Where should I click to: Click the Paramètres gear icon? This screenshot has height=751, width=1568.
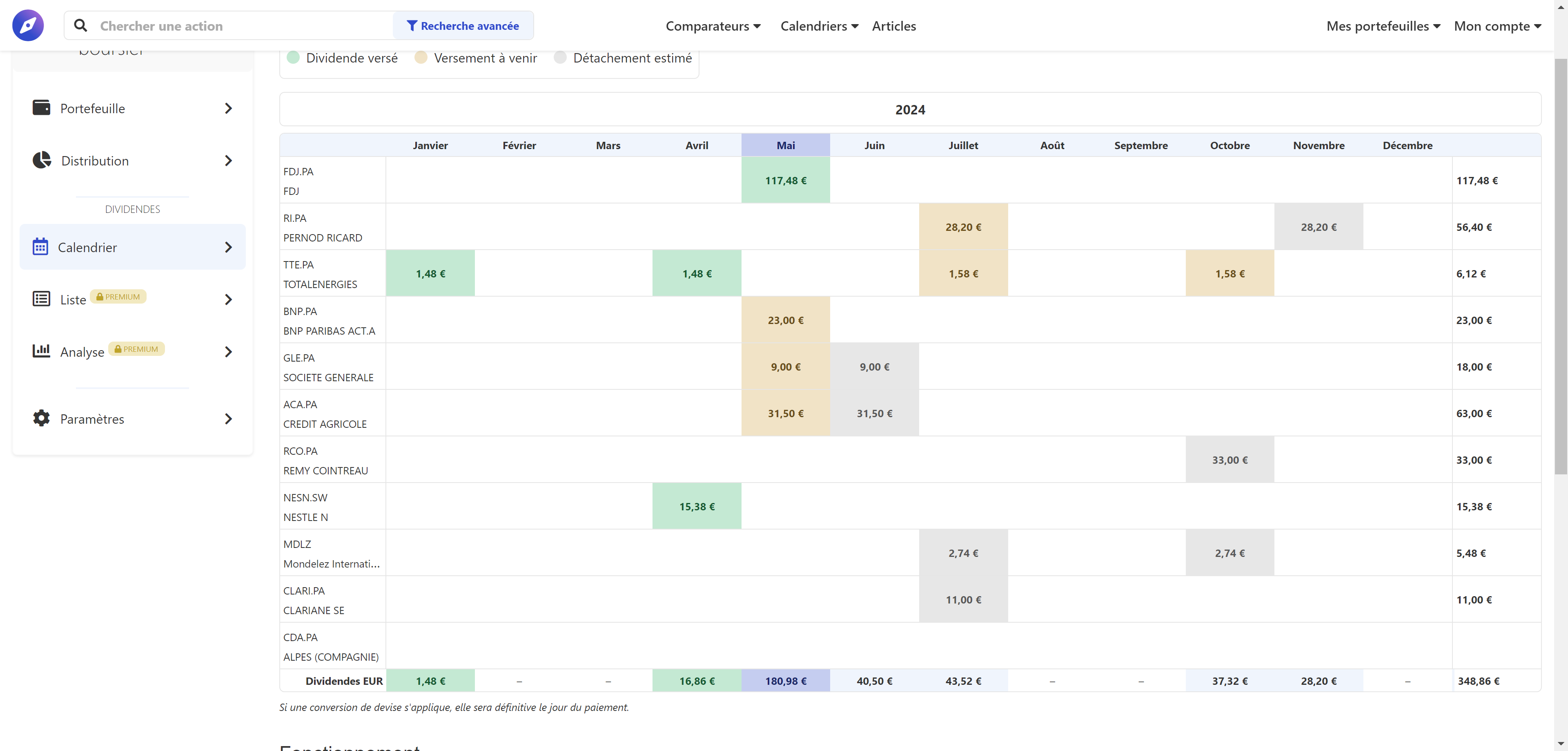click(x=41, y=418)
